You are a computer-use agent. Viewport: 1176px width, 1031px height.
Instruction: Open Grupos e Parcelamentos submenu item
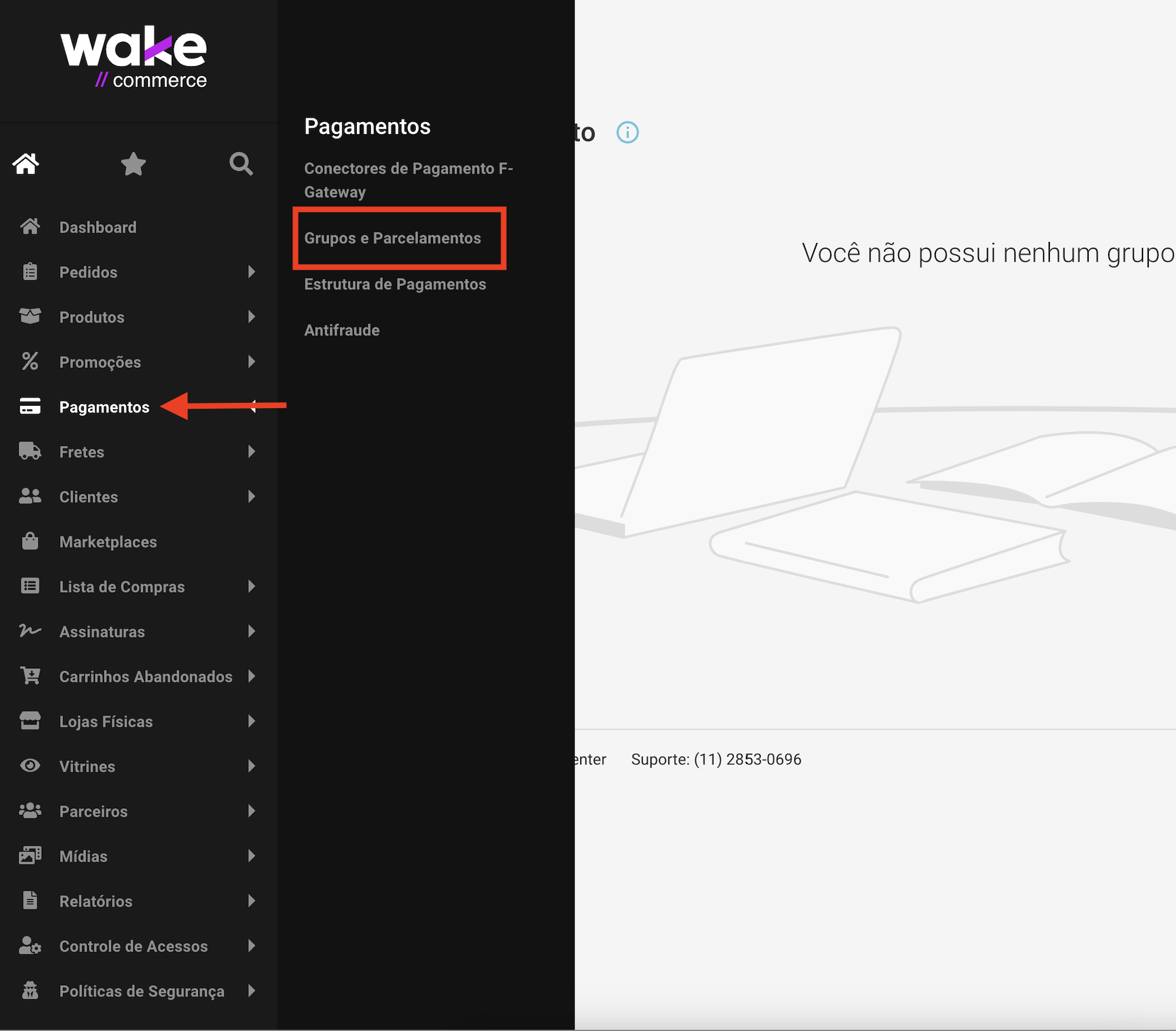[392, 238]
